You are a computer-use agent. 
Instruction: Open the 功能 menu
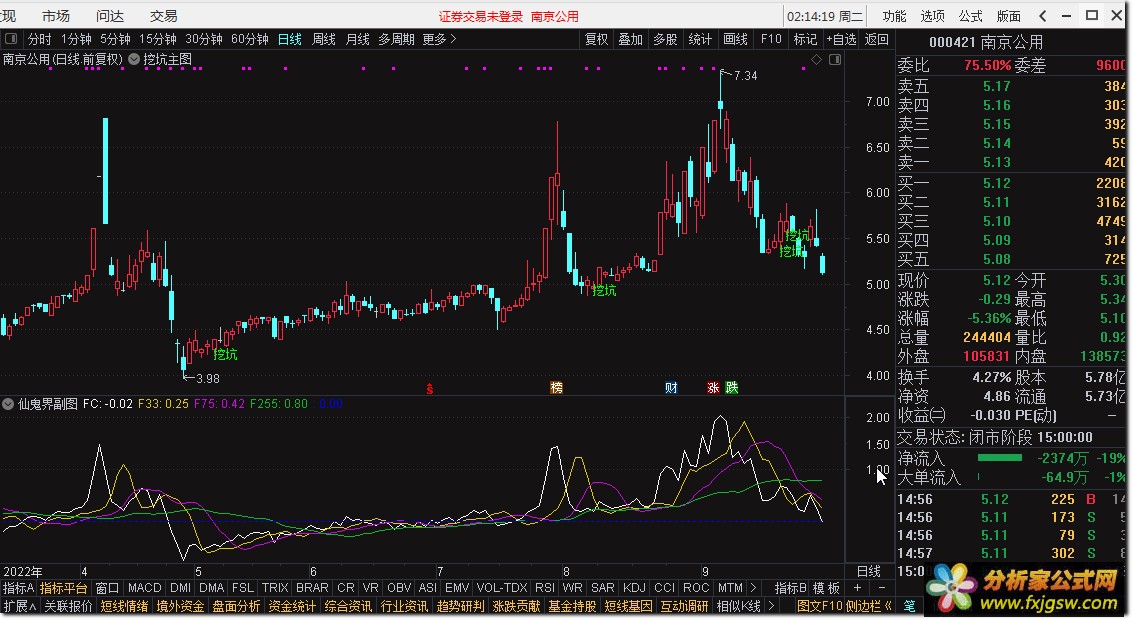point(894,16)
